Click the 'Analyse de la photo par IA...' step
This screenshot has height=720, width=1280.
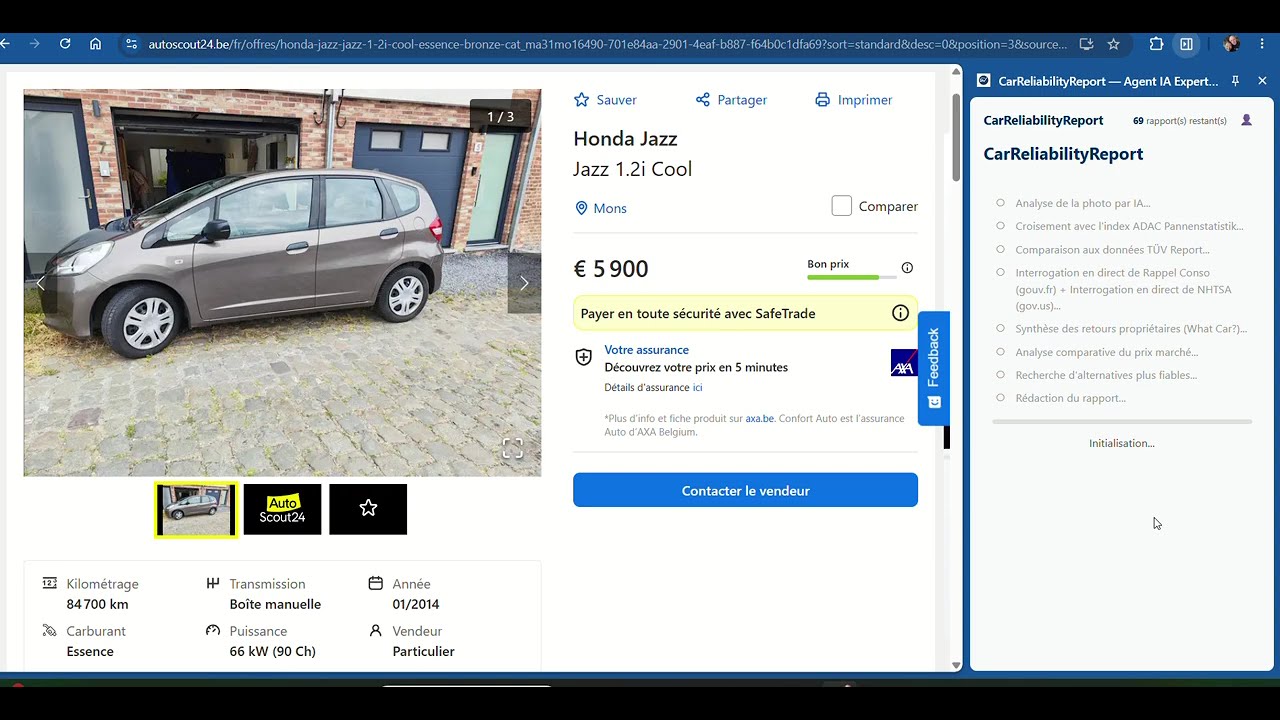tap(1083, 203)
